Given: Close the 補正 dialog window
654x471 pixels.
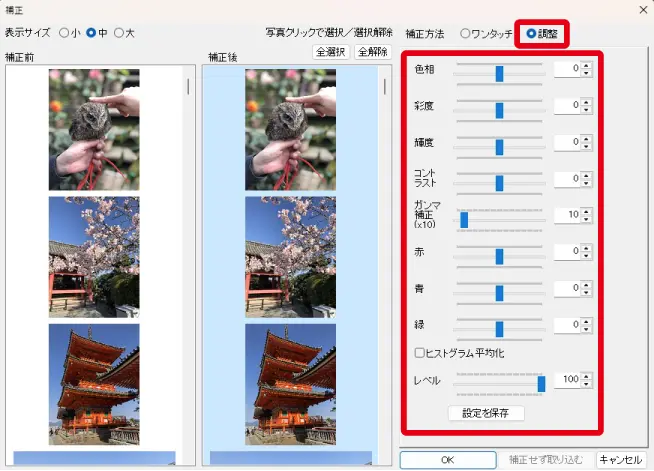Looking at the screenshot, I should point(643,10).
